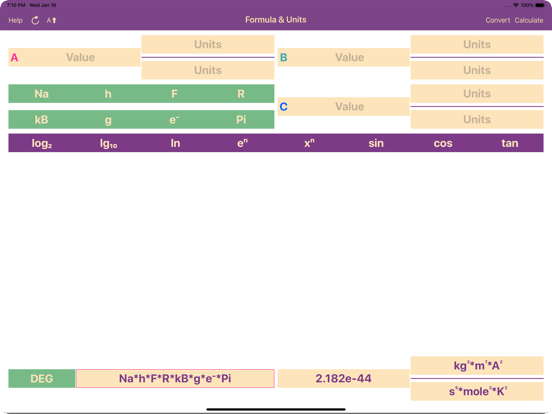The image size is (552, 414).
Task: Select variable A denominator Units field
Action: pyautogui.click(x=208, y=70)
